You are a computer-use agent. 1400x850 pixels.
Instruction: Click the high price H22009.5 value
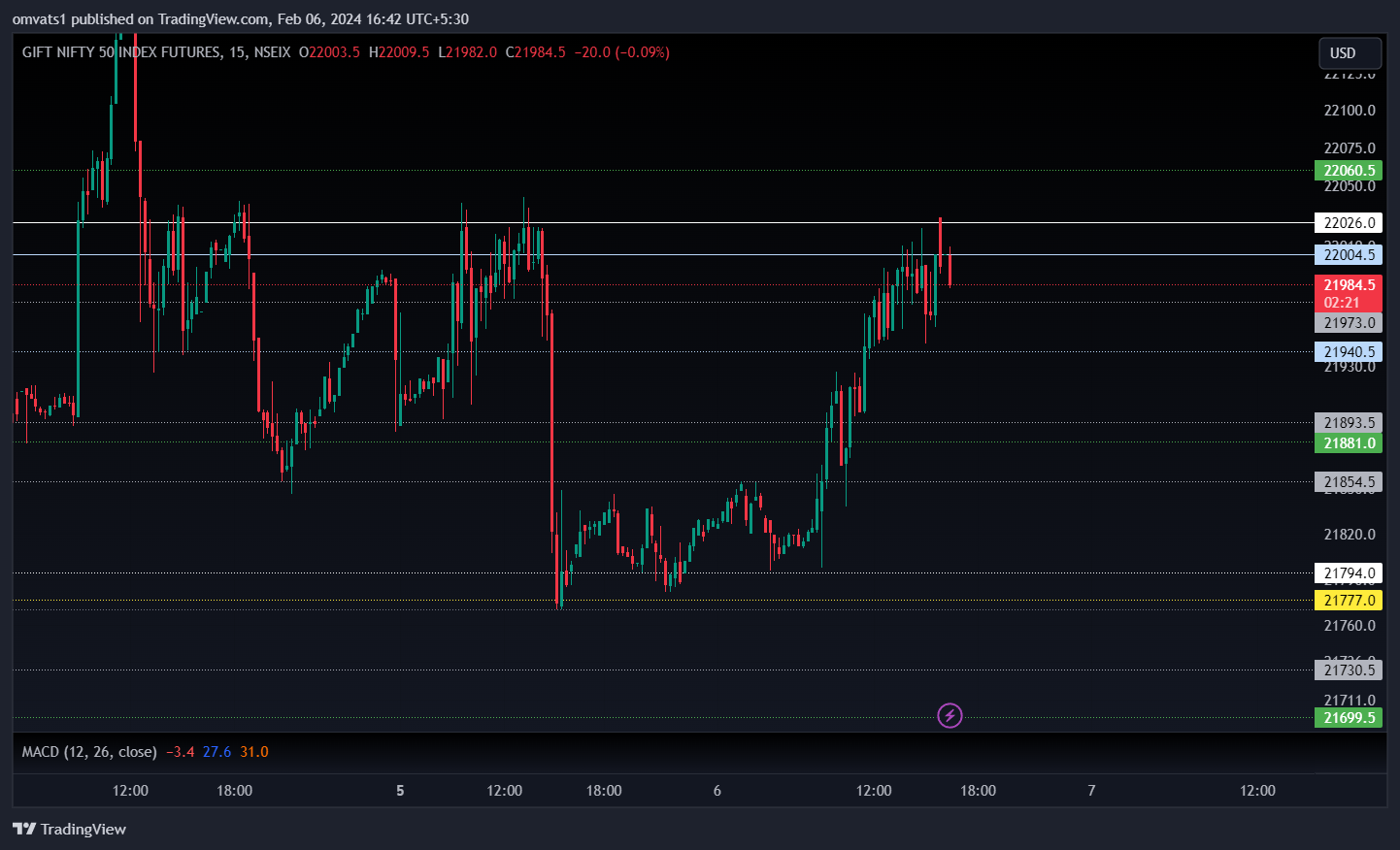click(x=399, y=52)
